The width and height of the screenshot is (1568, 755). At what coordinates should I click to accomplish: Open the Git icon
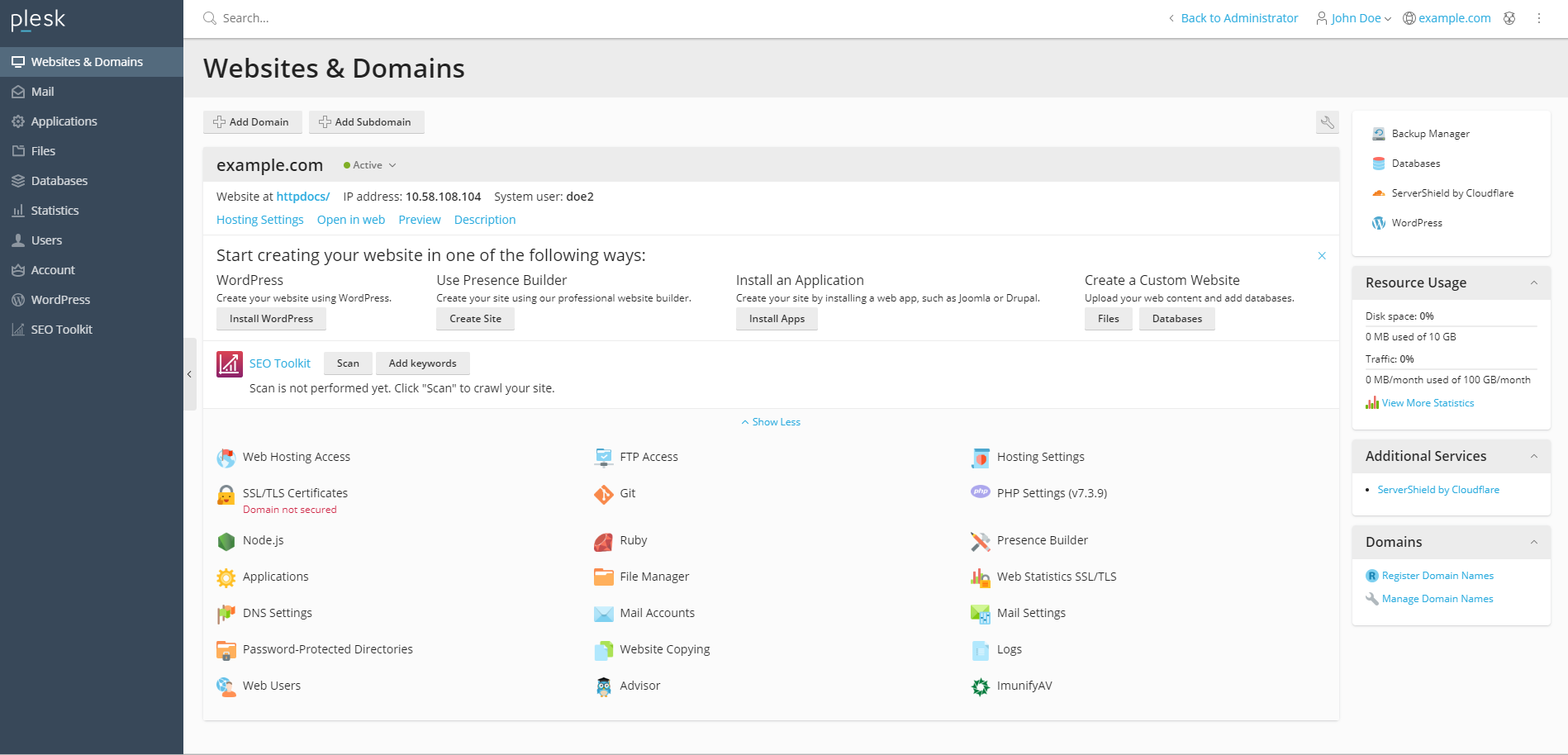point(603,494)
